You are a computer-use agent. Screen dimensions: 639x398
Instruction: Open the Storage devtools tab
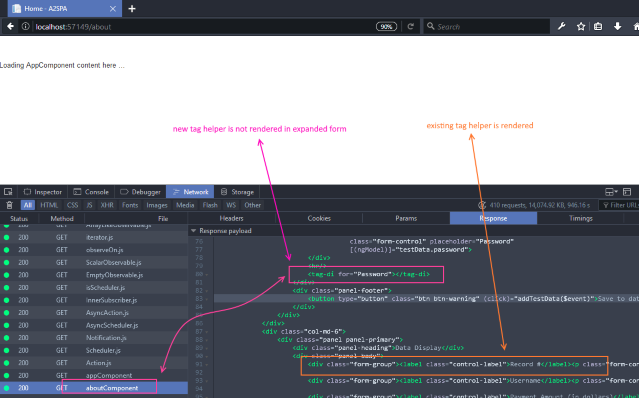pos(237,192)
